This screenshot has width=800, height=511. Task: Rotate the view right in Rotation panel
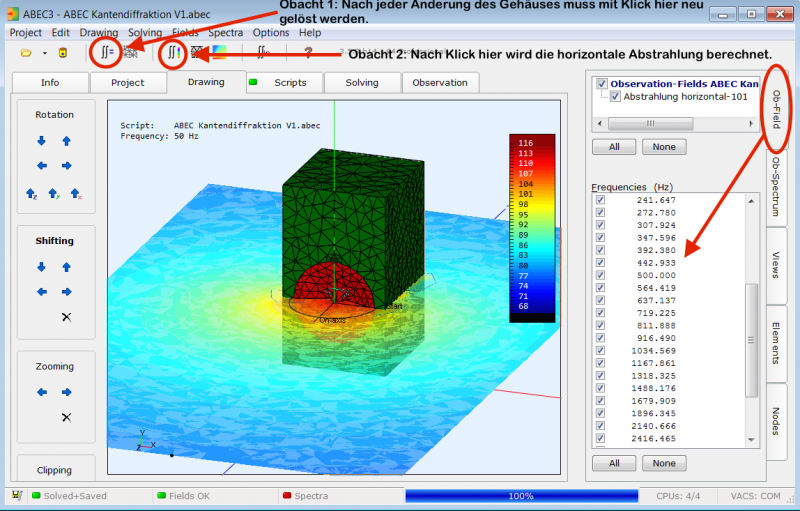click(x=67, y=166)
